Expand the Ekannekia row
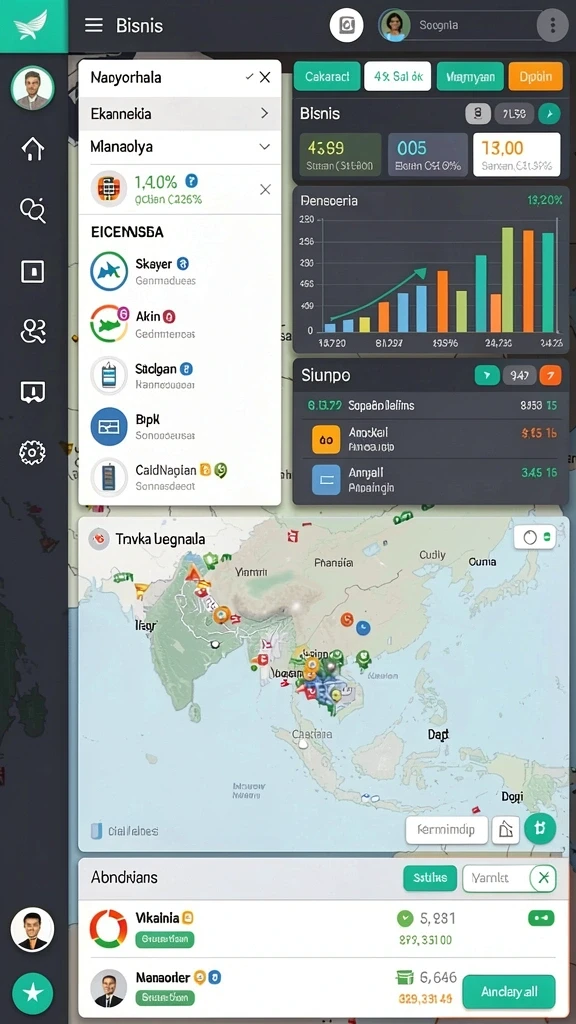Screen dimensions: 576x1024 point(180,114)
